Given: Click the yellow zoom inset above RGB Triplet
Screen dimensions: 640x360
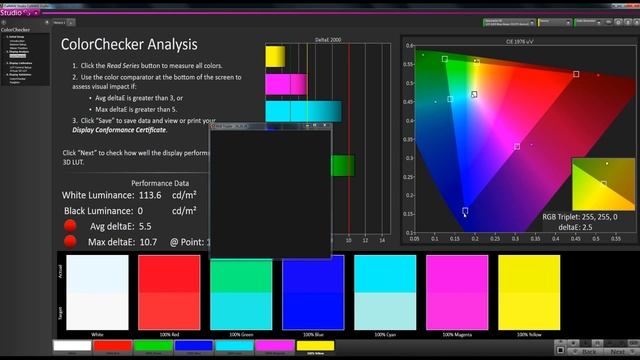Looking at the screenshot, I should (603, 184).
